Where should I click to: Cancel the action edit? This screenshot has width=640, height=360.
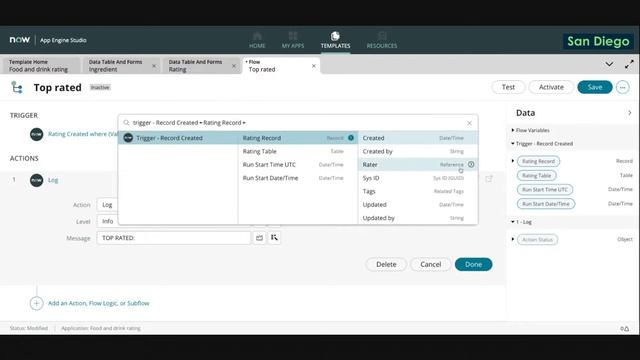tap(431, 264)
